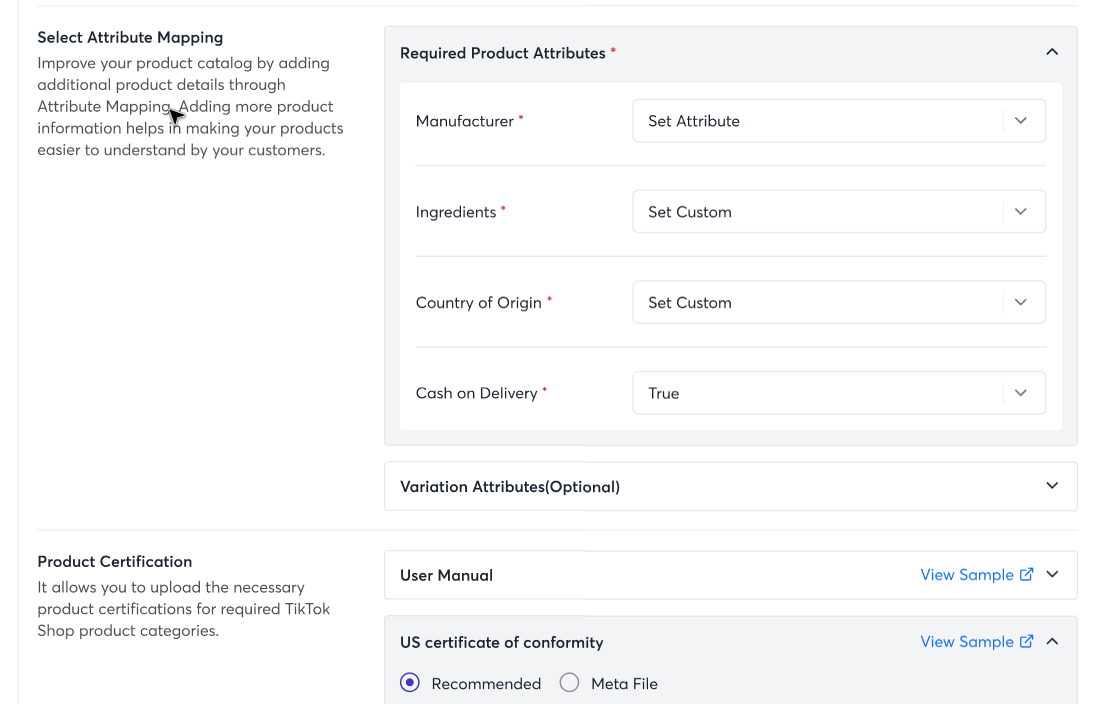Click the Product Certification heading

click(115, 561)
